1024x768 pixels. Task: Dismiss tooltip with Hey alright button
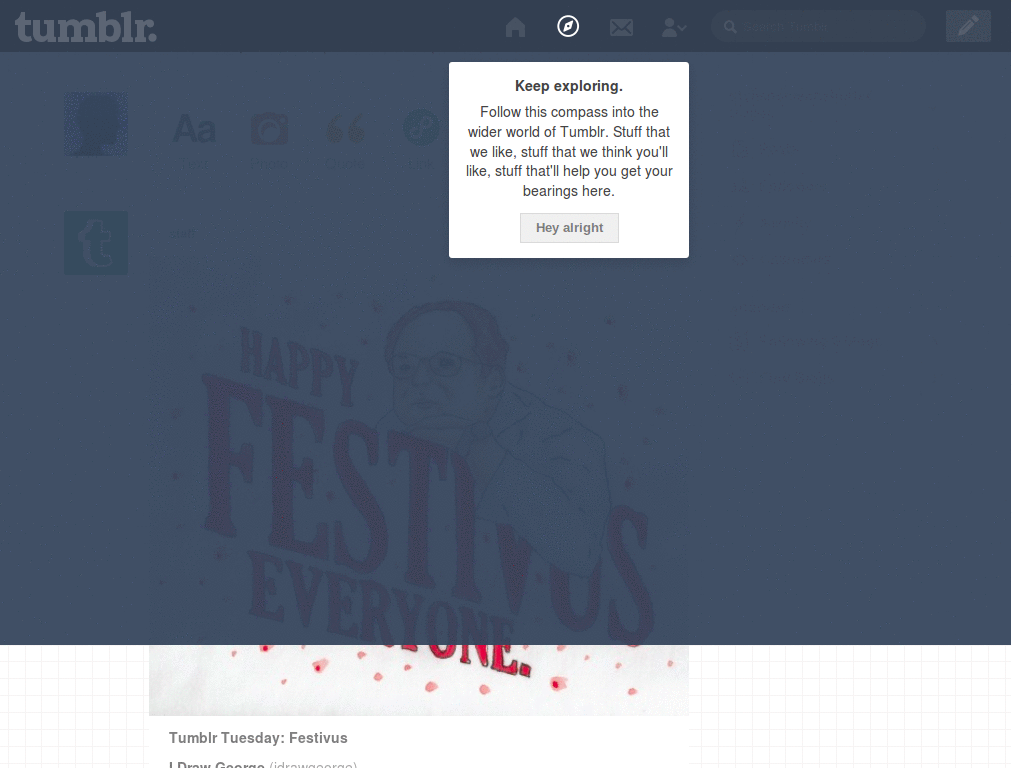tap(569, 228)
